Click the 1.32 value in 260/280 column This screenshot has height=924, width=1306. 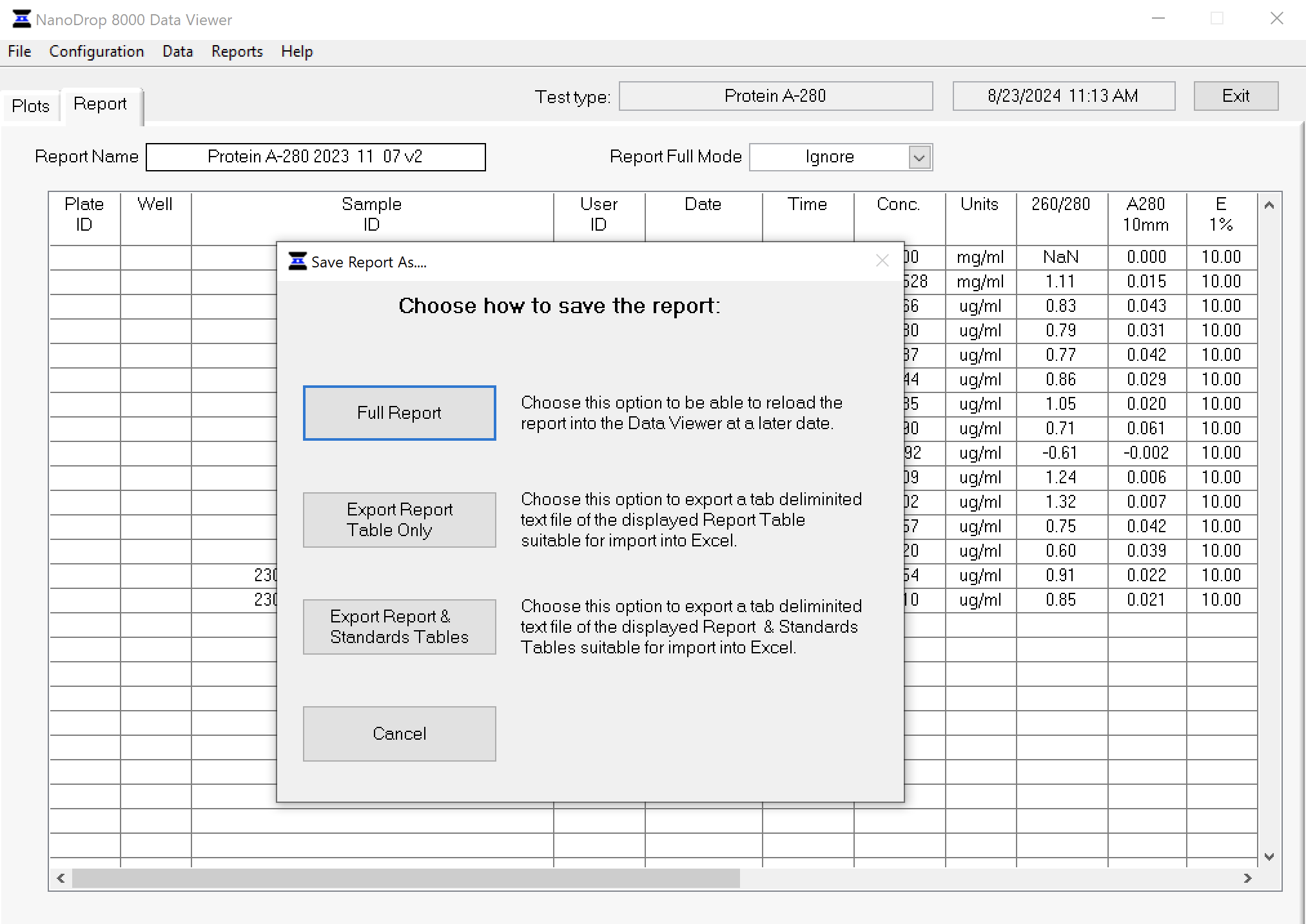pos(1061,502)
